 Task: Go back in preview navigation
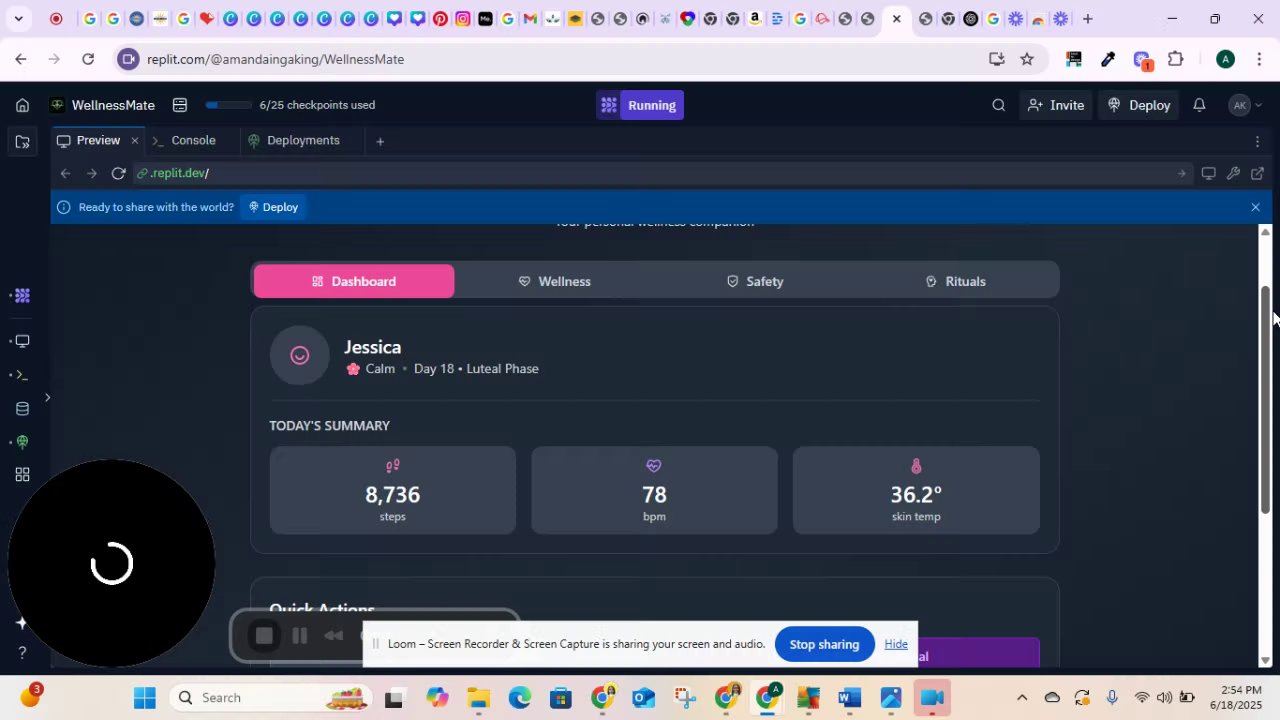coord(65,173)
